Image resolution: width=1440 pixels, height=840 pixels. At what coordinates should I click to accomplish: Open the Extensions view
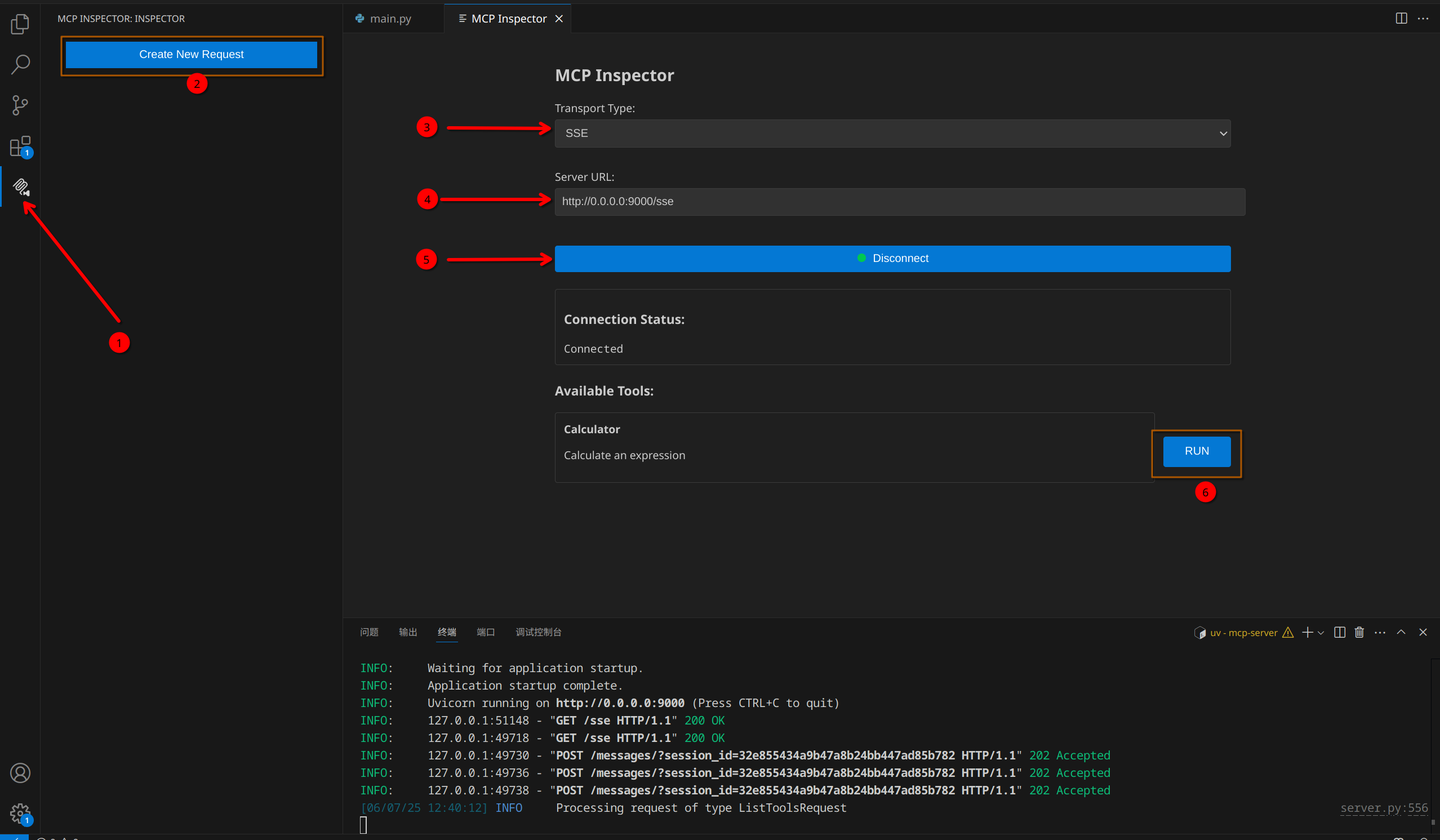click(20, 147)
